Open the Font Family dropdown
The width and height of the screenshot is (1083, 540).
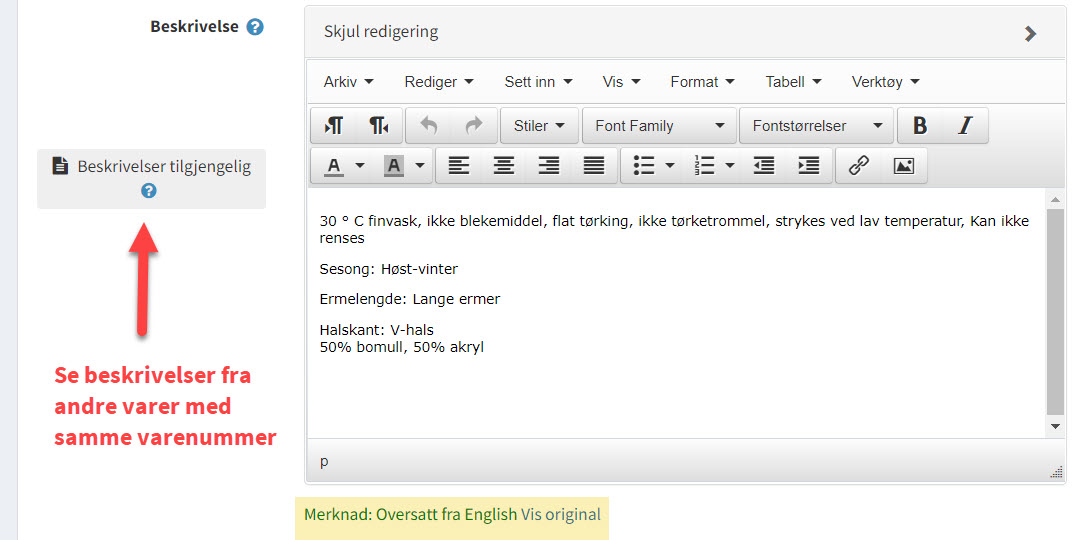(x=659, y=126)
